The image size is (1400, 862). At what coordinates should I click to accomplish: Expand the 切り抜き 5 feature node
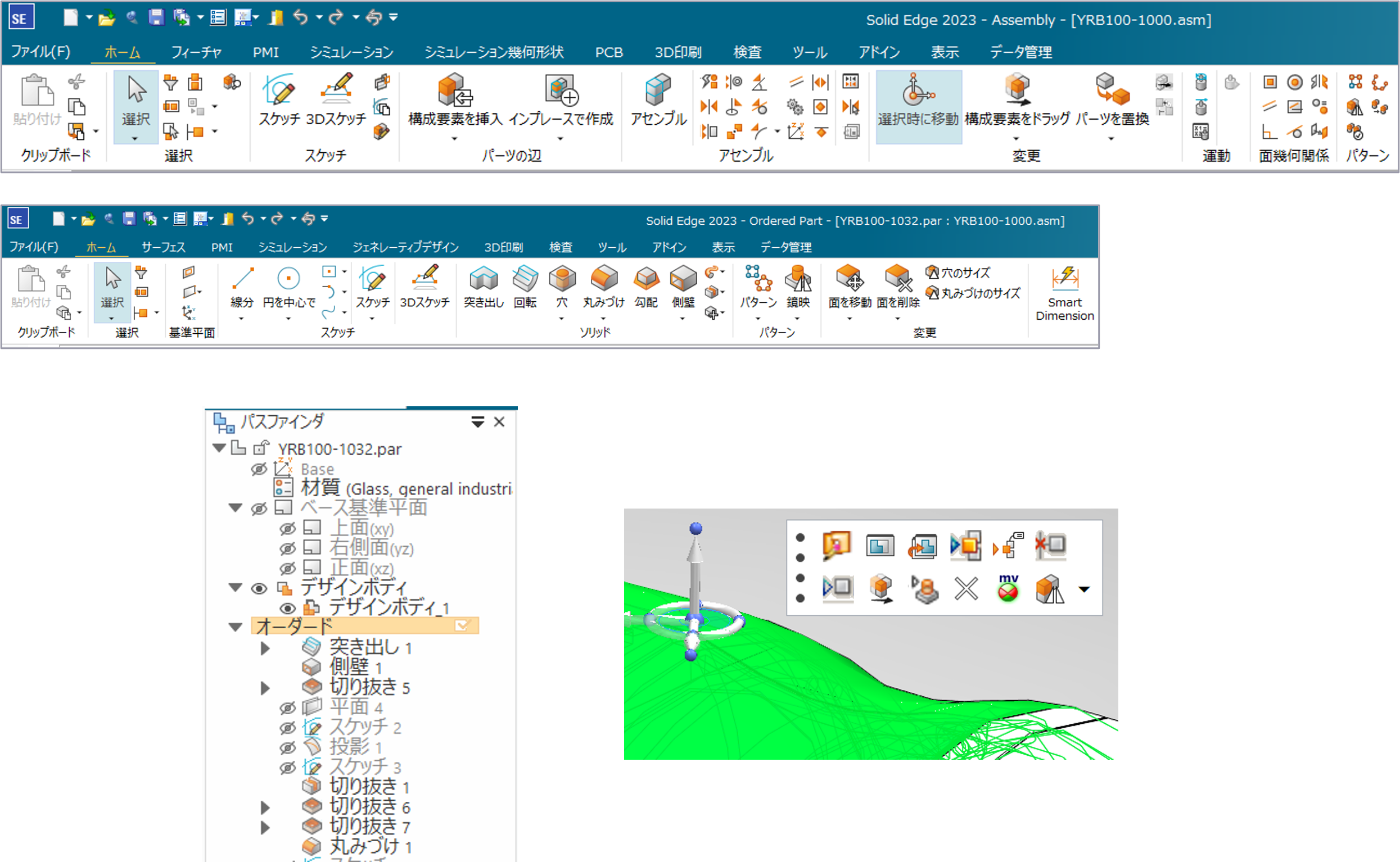(x=265, y=688)
